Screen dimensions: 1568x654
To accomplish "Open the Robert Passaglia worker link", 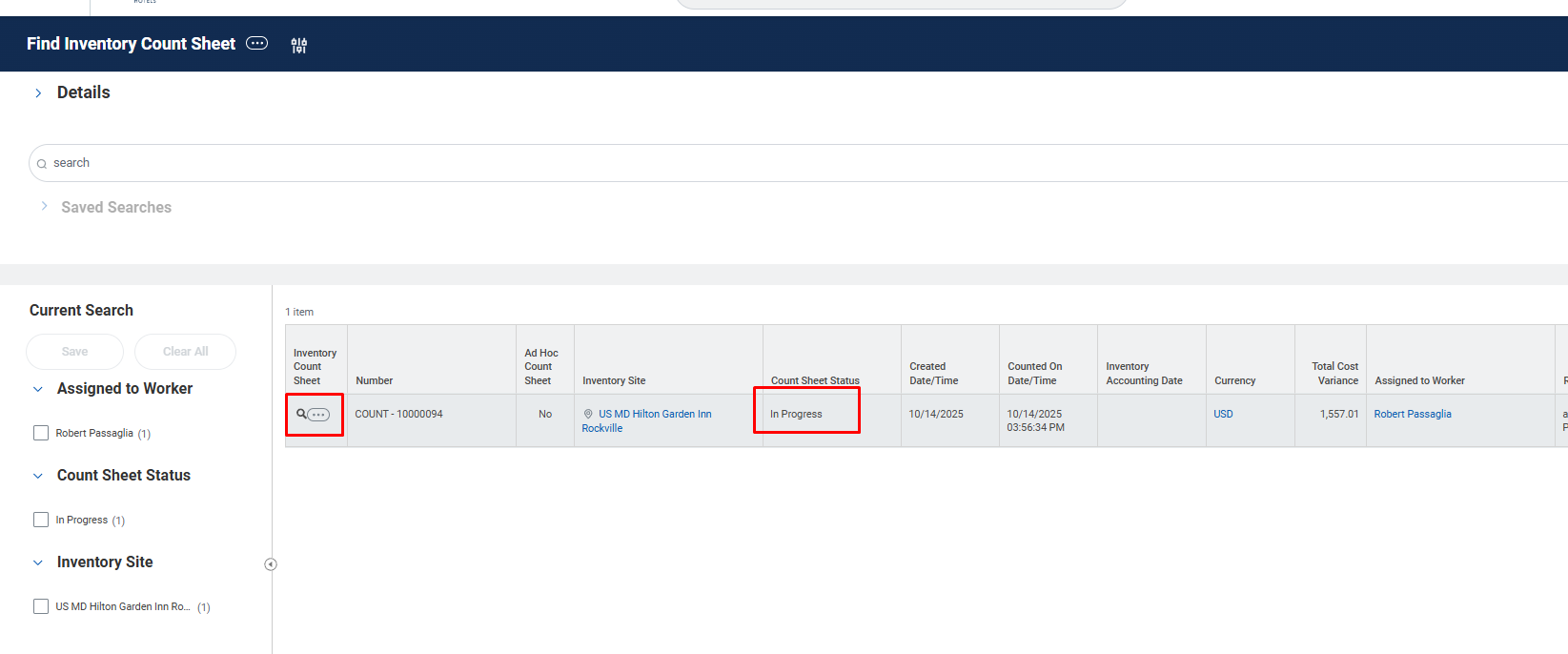I will [x=1412, y=414].
